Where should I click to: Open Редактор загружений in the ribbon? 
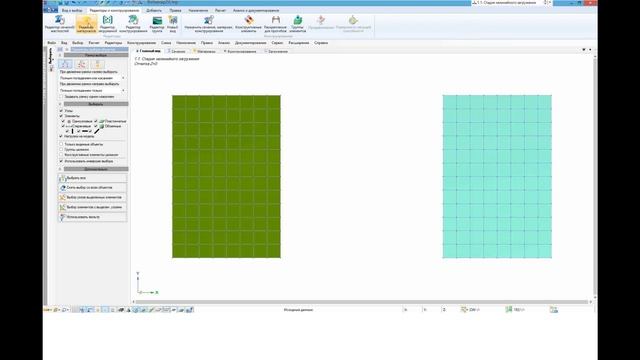(107, 24)
